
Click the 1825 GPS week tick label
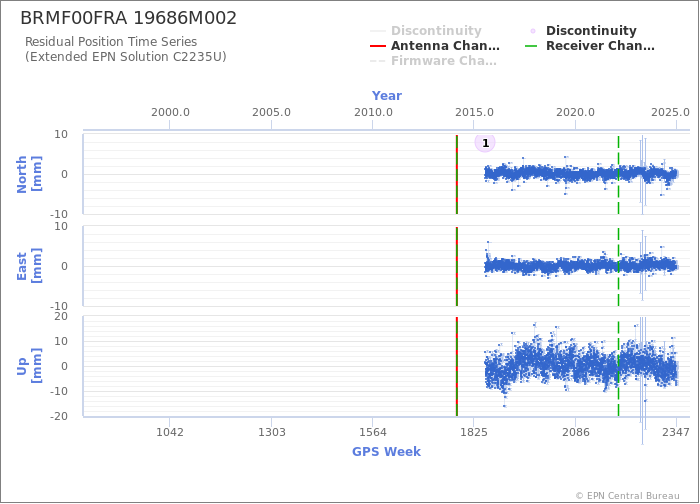pos(474,432)
